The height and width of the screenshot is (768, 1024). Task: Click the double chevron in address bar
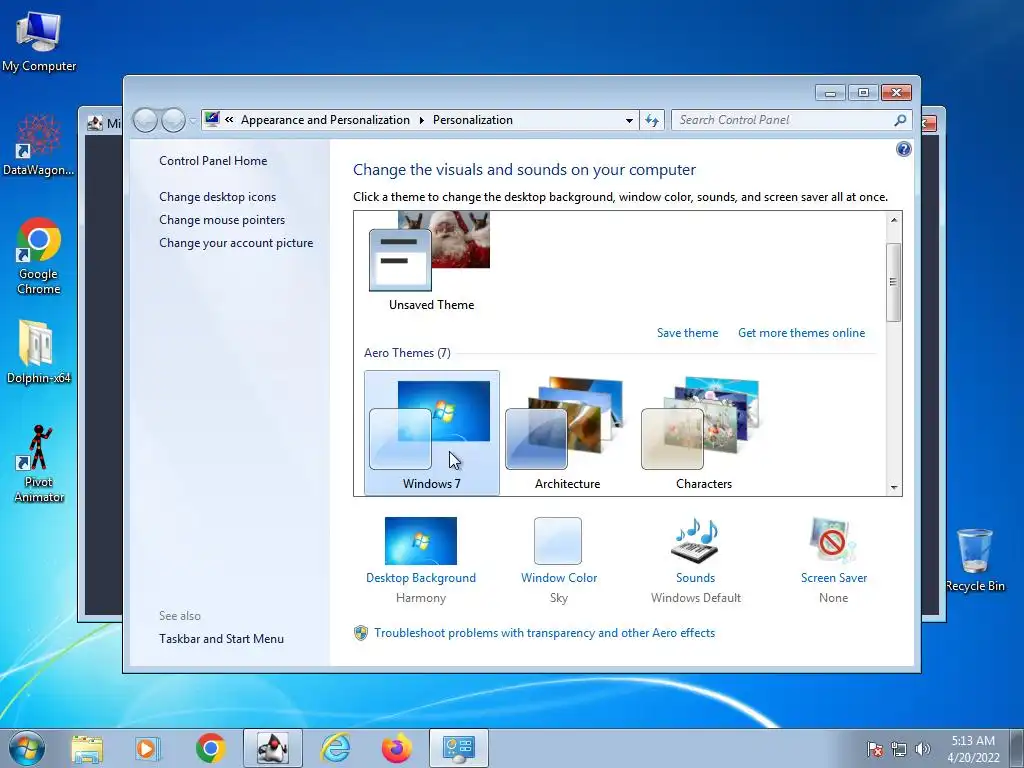(229, 120)
